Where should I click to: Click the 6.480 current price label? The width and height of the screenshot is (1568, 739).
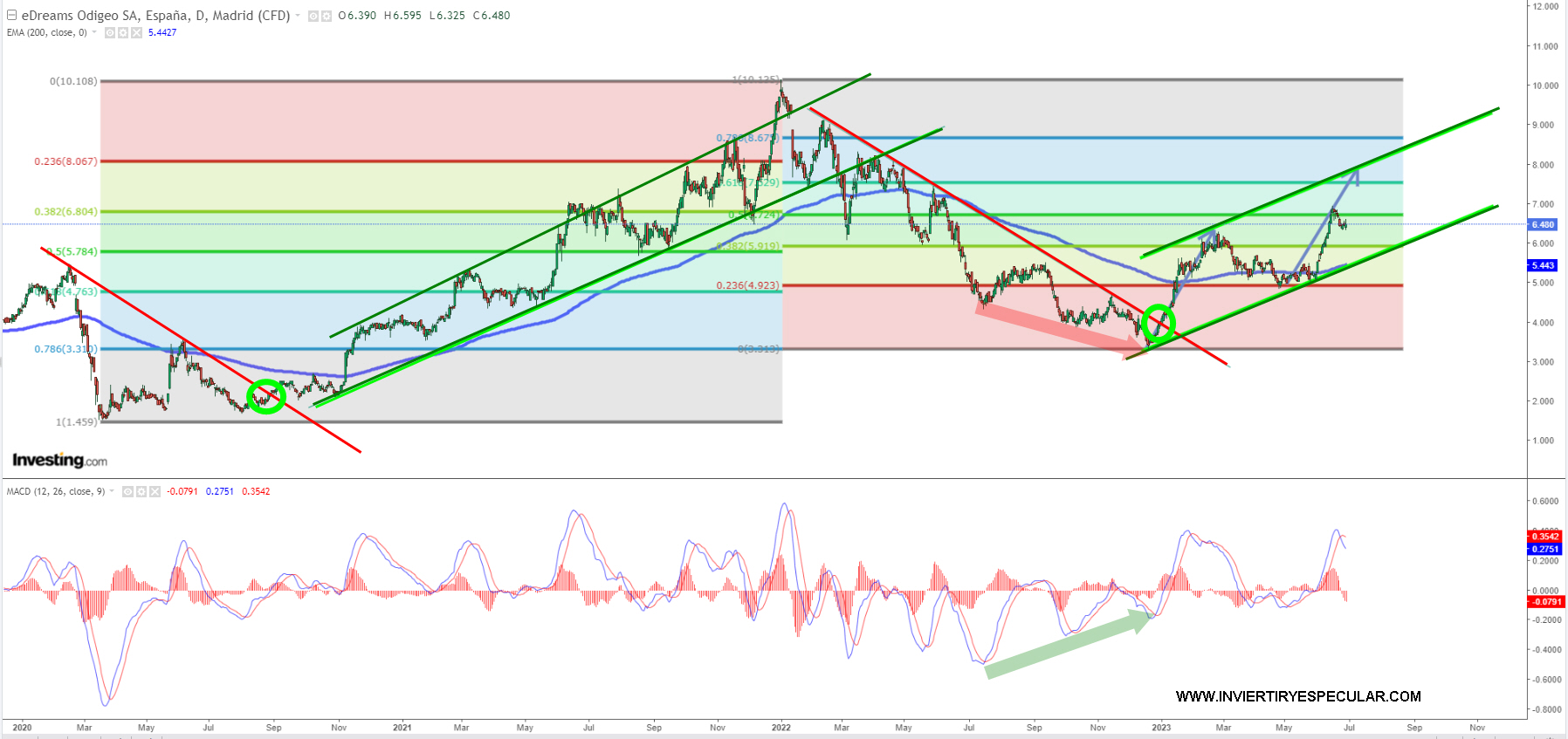[x=1543, y=224]
